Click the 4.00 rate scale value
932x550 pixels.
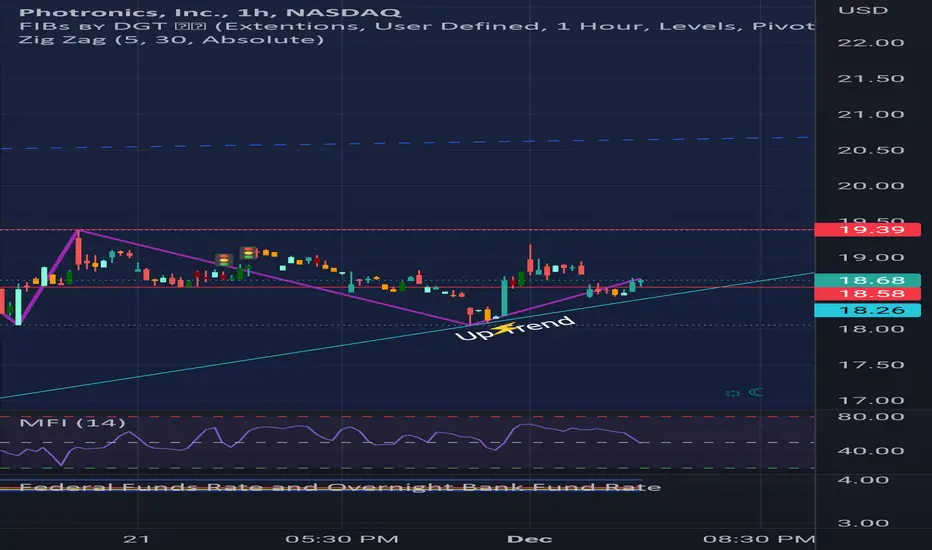click(862, 480)
